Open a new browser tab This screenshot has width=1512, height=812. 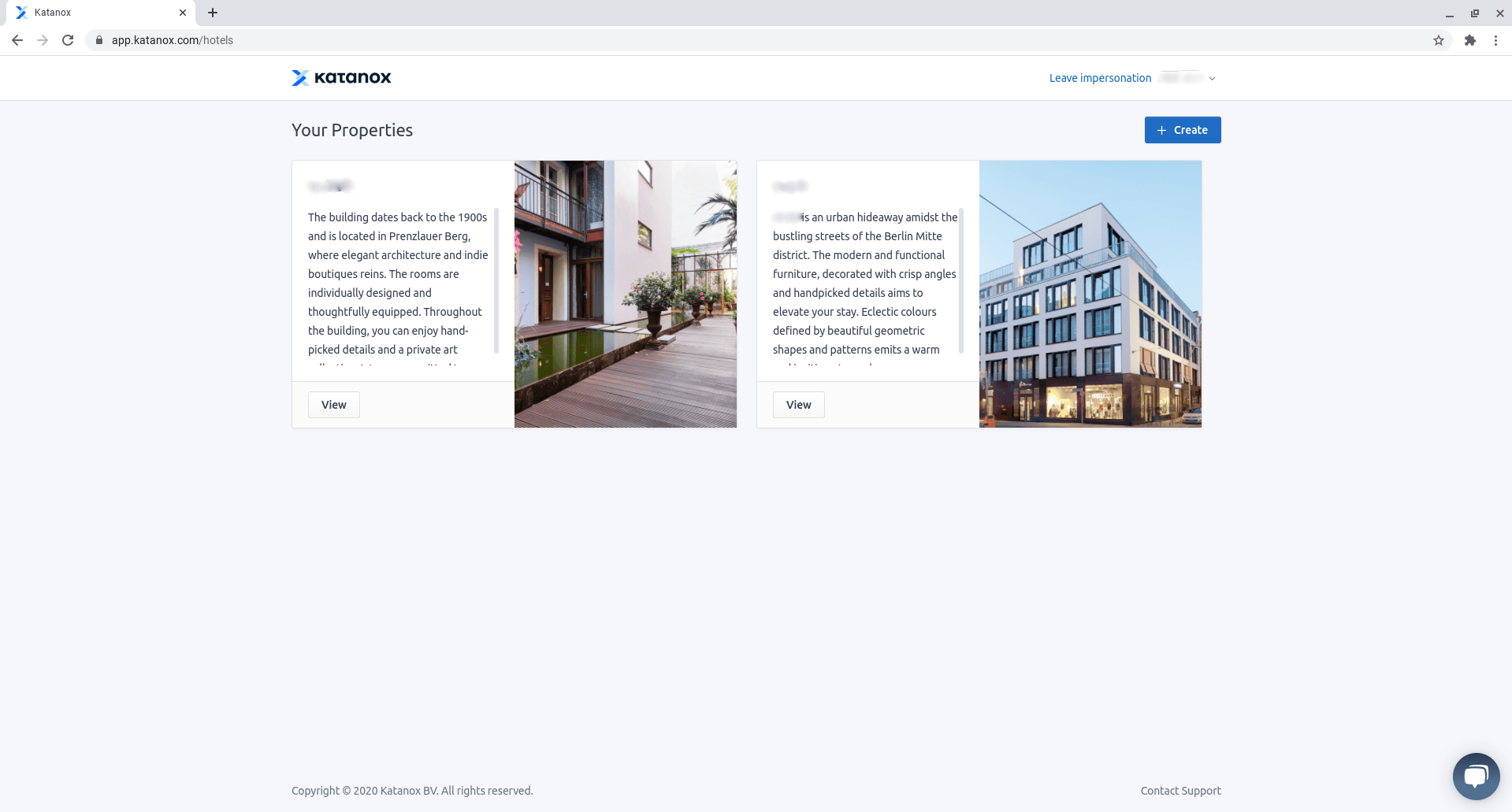pyautogui.click(x=213, y=13)
